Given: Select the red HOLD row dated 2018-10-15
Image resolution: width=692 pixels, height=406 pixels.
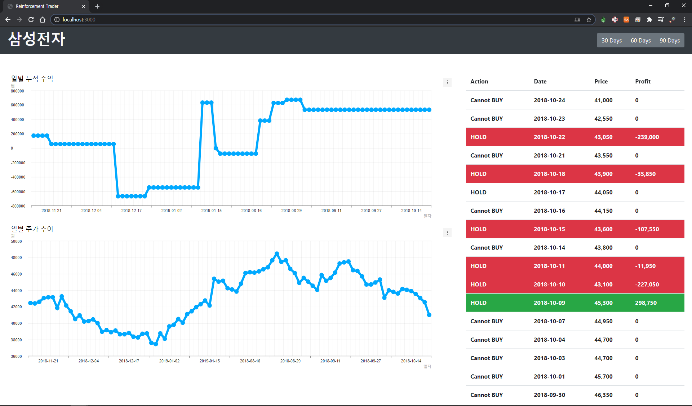Looking at the screenshot, I should click(x=575, y=229).
